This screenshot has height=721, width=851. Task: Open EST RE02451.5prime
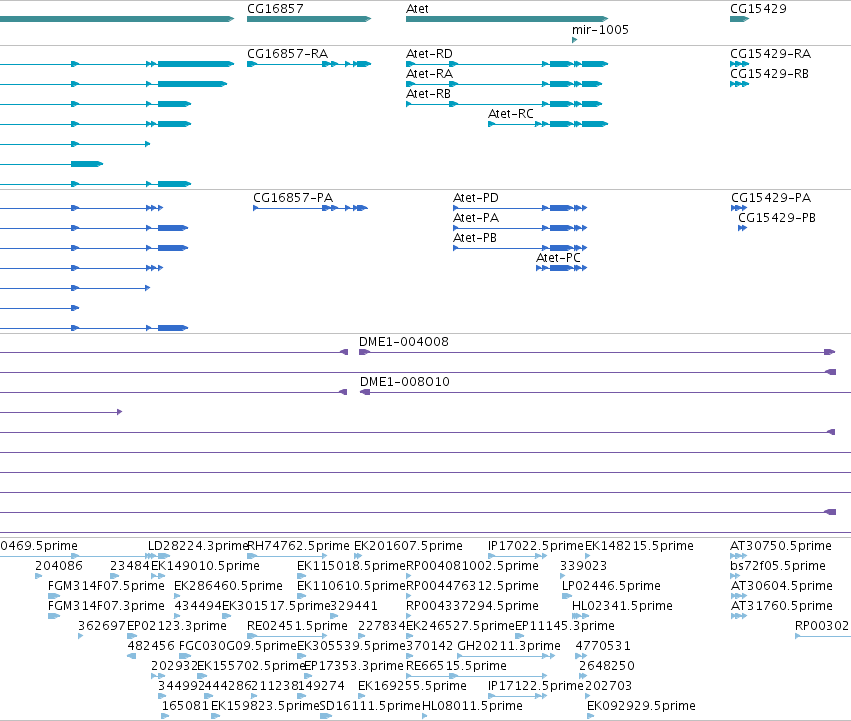tap(297, 626)
